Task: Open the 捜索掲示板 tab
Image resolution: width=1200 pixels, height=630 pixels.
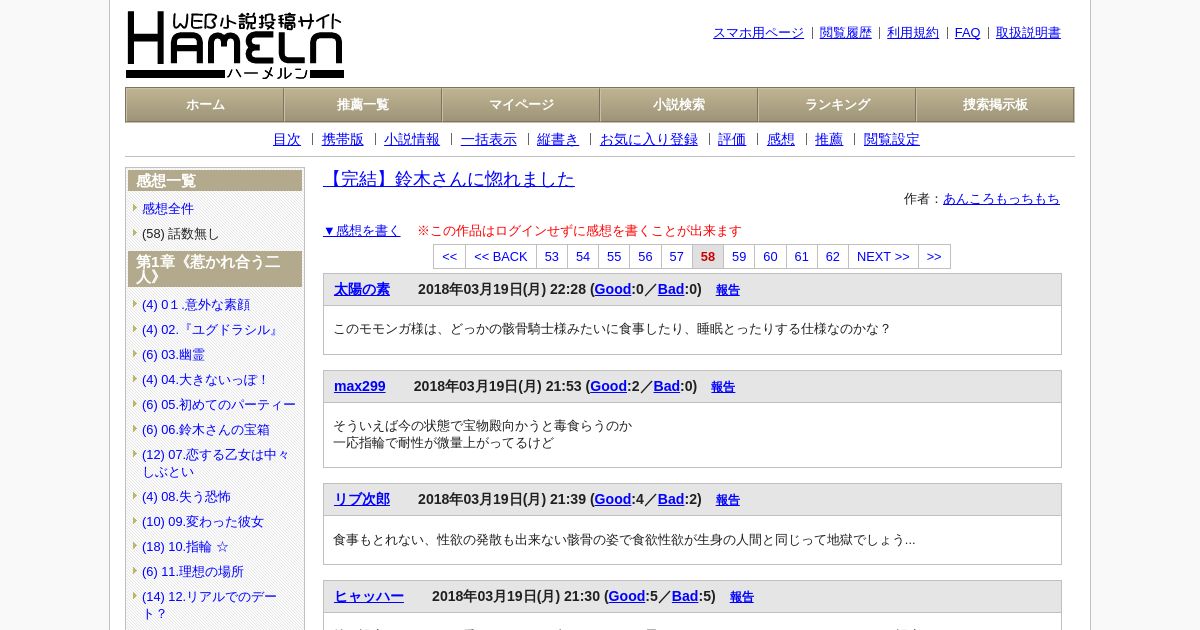Action: pyautogui.click(x=995, y=105)
